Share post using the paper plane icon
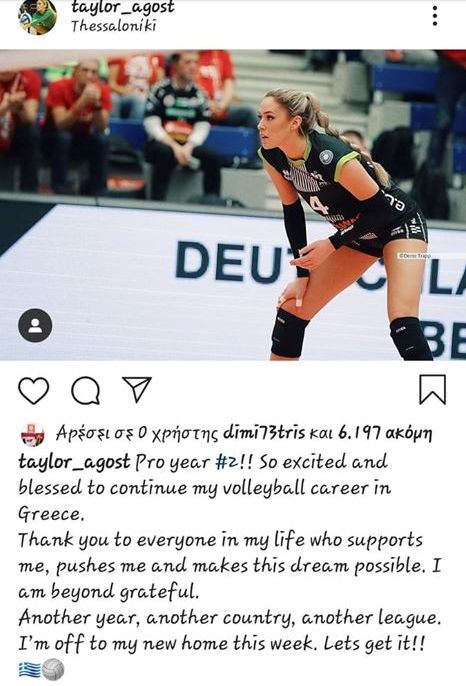 click(137, 389)
